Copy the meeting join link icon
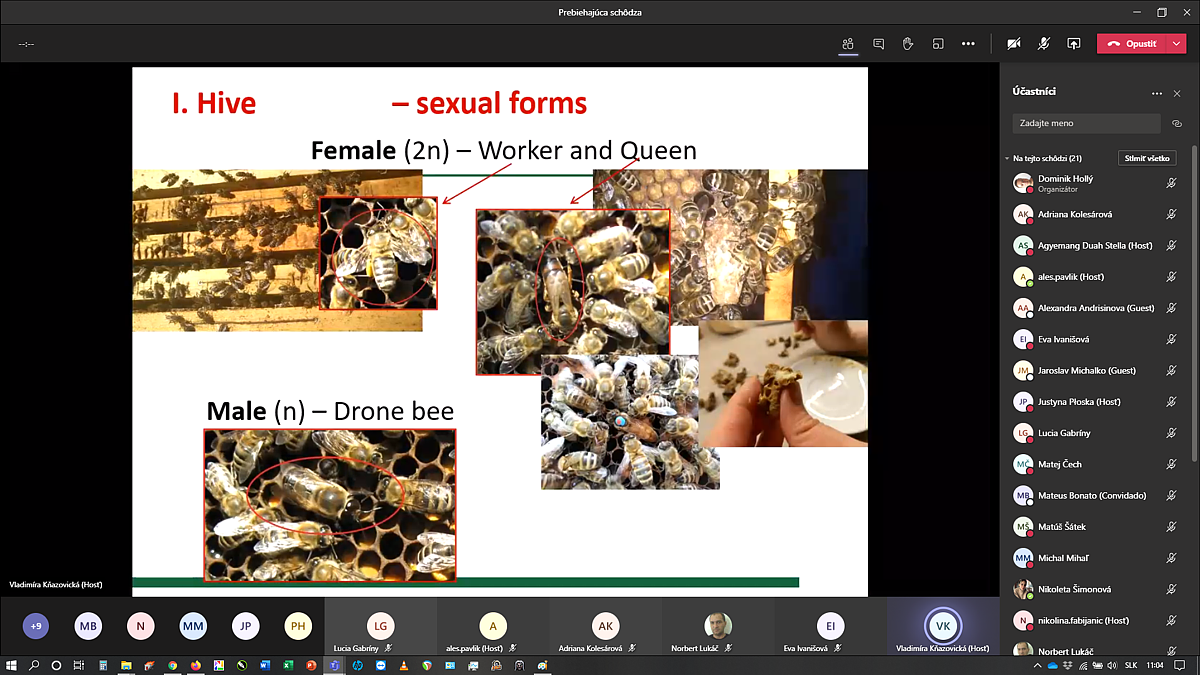 [1177, 124]
